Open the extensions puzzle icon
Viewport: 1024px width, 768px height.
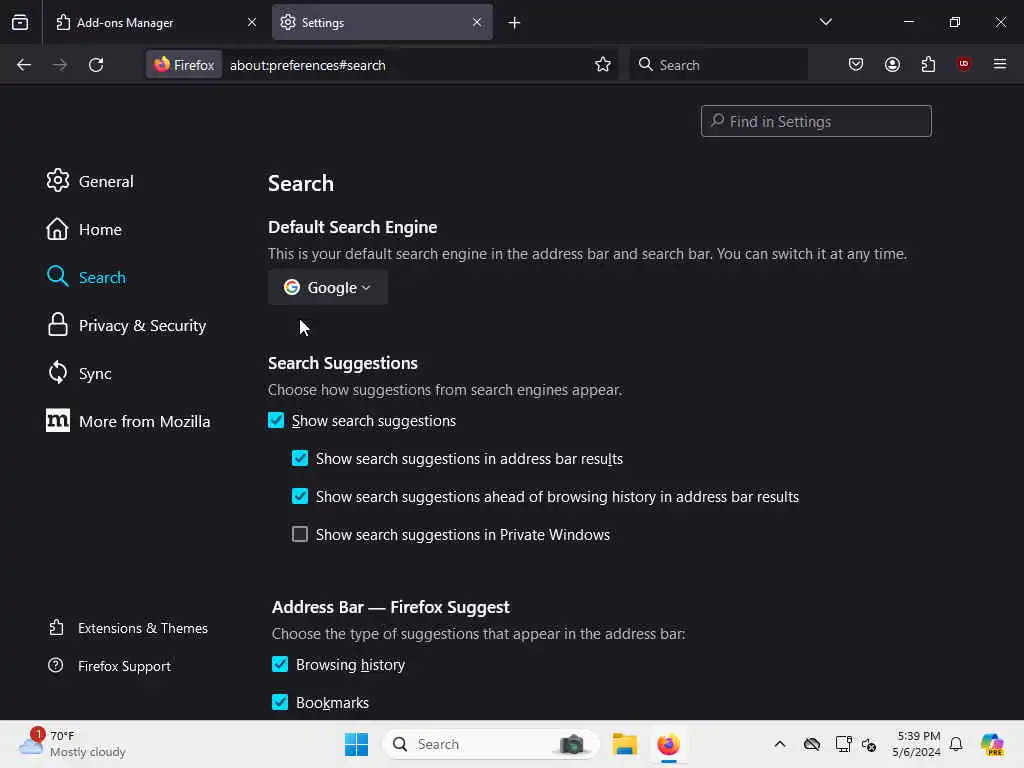928,65
